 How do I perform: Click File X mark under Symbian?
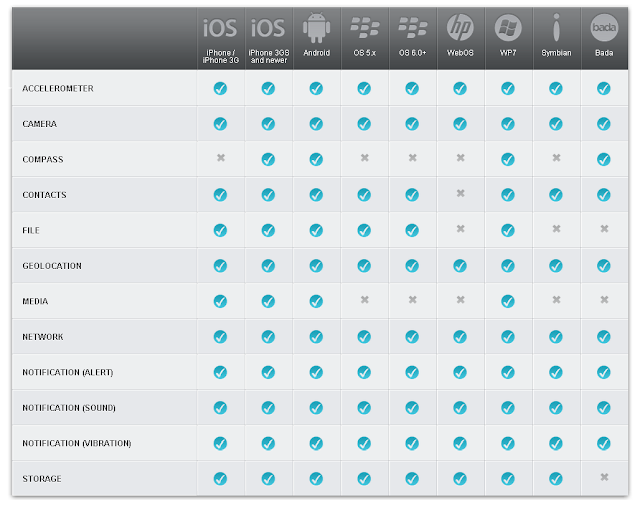(x=556, y=229)
